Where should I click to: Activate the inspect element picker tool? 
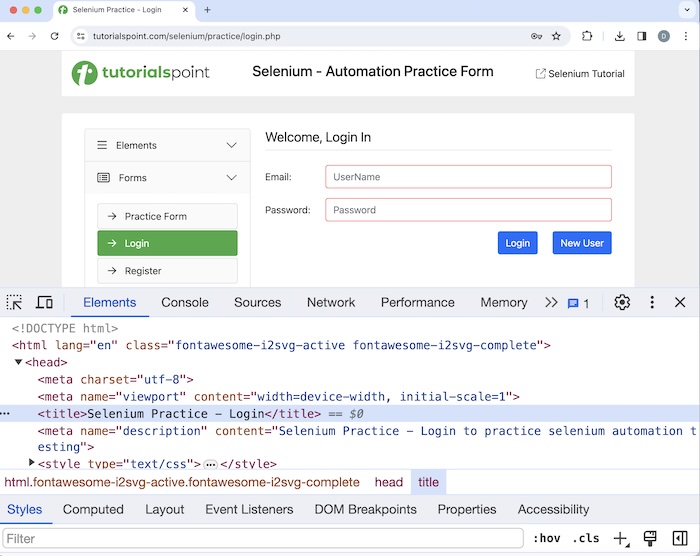pos(14,302)
